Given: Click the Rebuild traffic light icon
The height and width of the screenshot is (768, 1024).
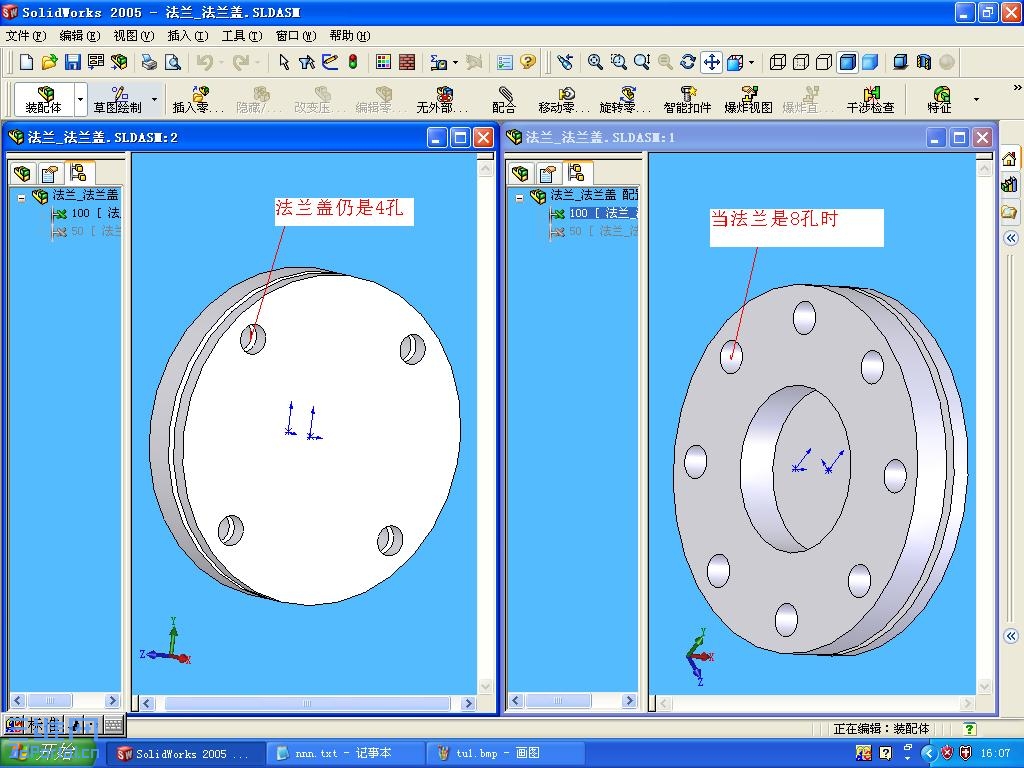Looking at the screenshot, I should [x=353, y=62].
